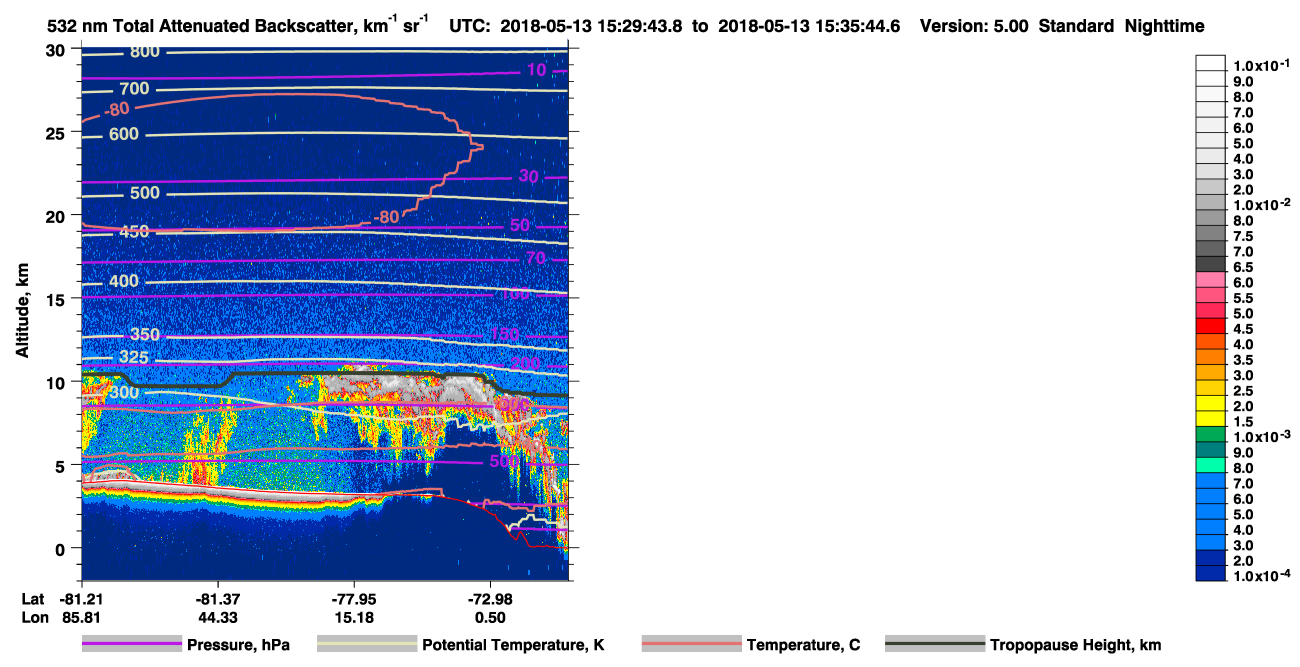
Task: Click latitude value -81.21
Action: pos(82,599)
